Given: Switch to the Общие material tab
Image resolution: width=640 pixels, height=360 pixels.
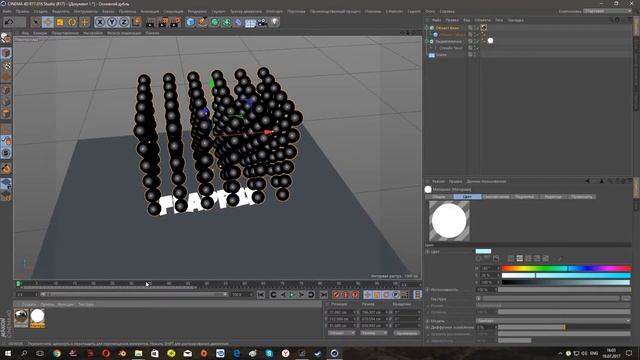Looking at the screenshot, I should pos(439,197).
